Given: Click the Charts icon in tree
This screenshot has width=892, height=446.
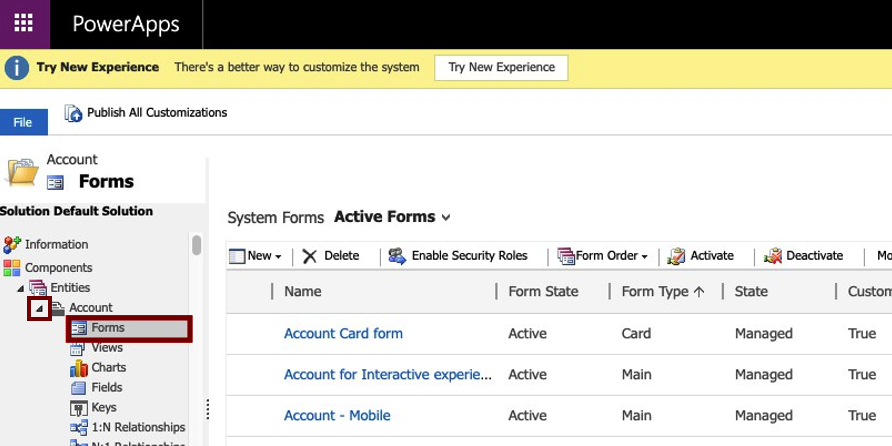Looking at the screenshot, I should click(x=79, y=368).
